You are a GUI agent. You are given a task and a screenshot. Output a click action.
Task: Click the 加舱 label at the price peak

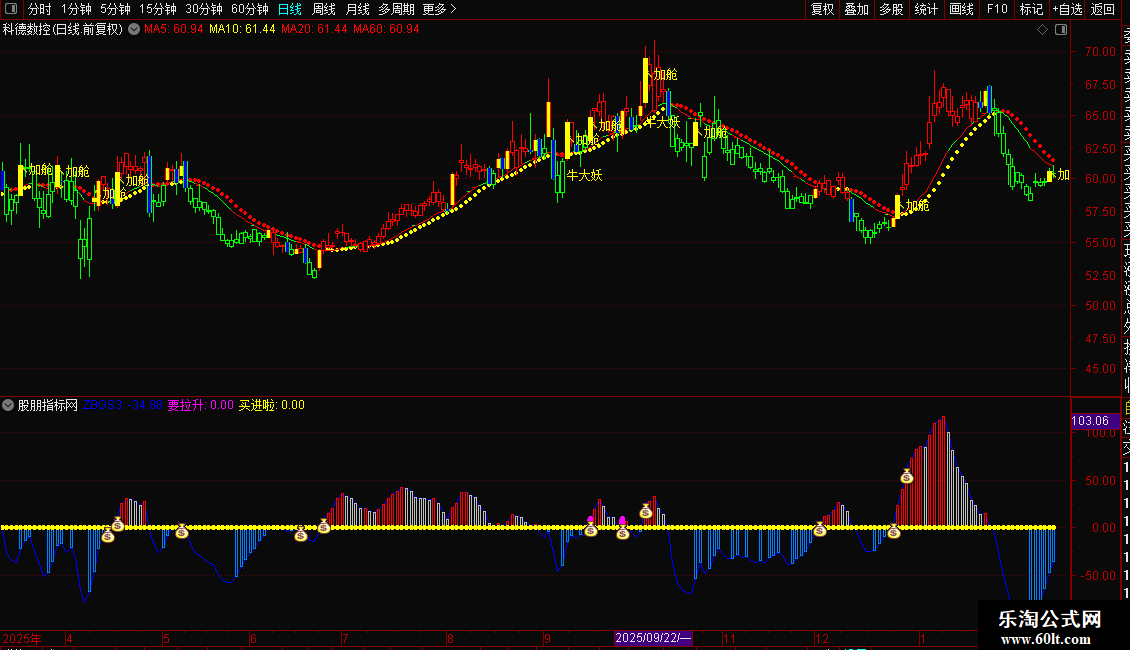665,74
